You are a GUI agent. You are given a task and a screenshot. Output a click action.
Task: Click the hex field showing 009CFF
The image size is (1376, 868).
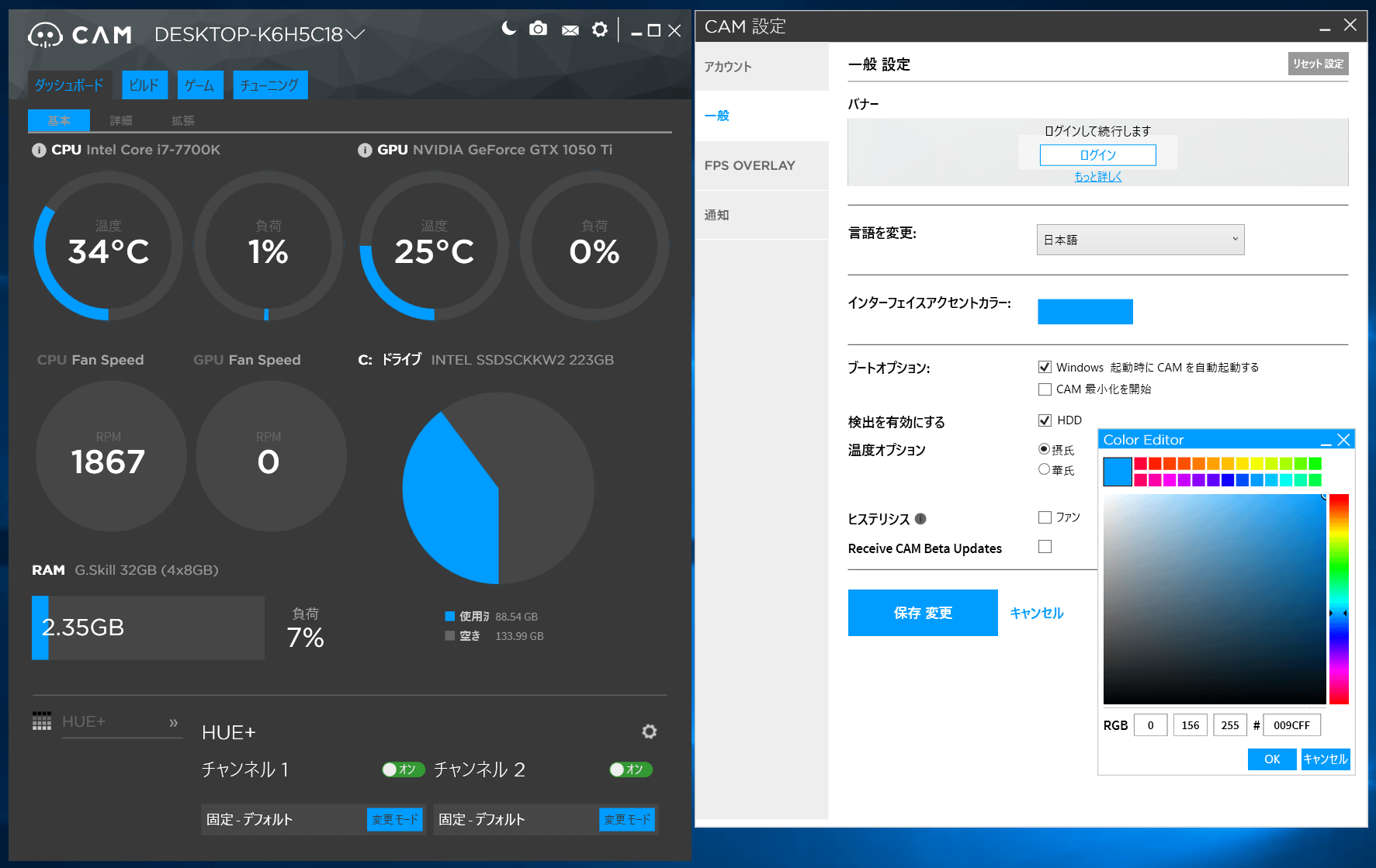[1292, 725]
